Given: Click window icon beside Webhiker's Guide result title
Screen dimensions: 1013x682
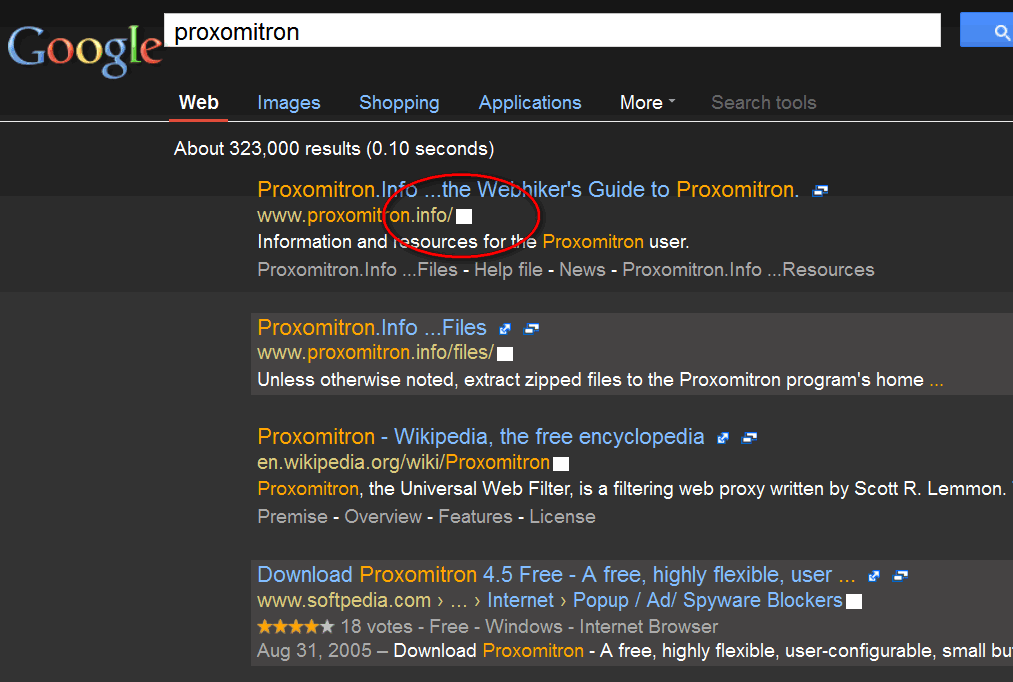Looking at the screenshot, I should click(x=820, y=191).
